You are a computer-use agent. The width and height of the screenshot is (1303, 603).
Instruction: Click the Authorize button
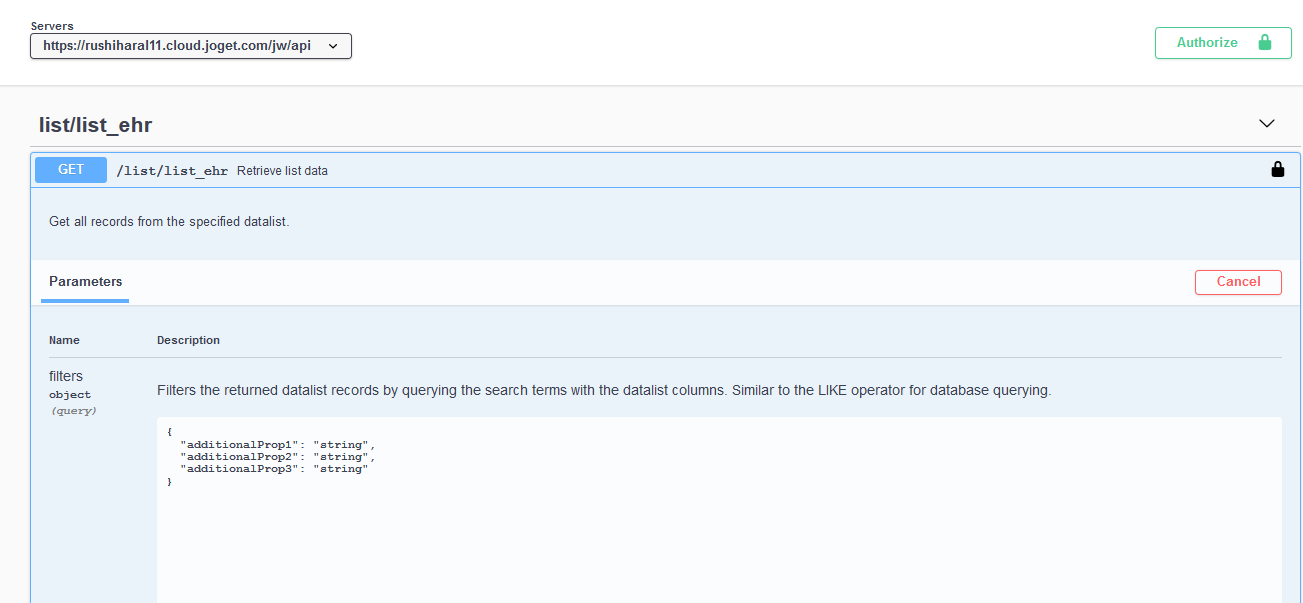coord(1206,43)
